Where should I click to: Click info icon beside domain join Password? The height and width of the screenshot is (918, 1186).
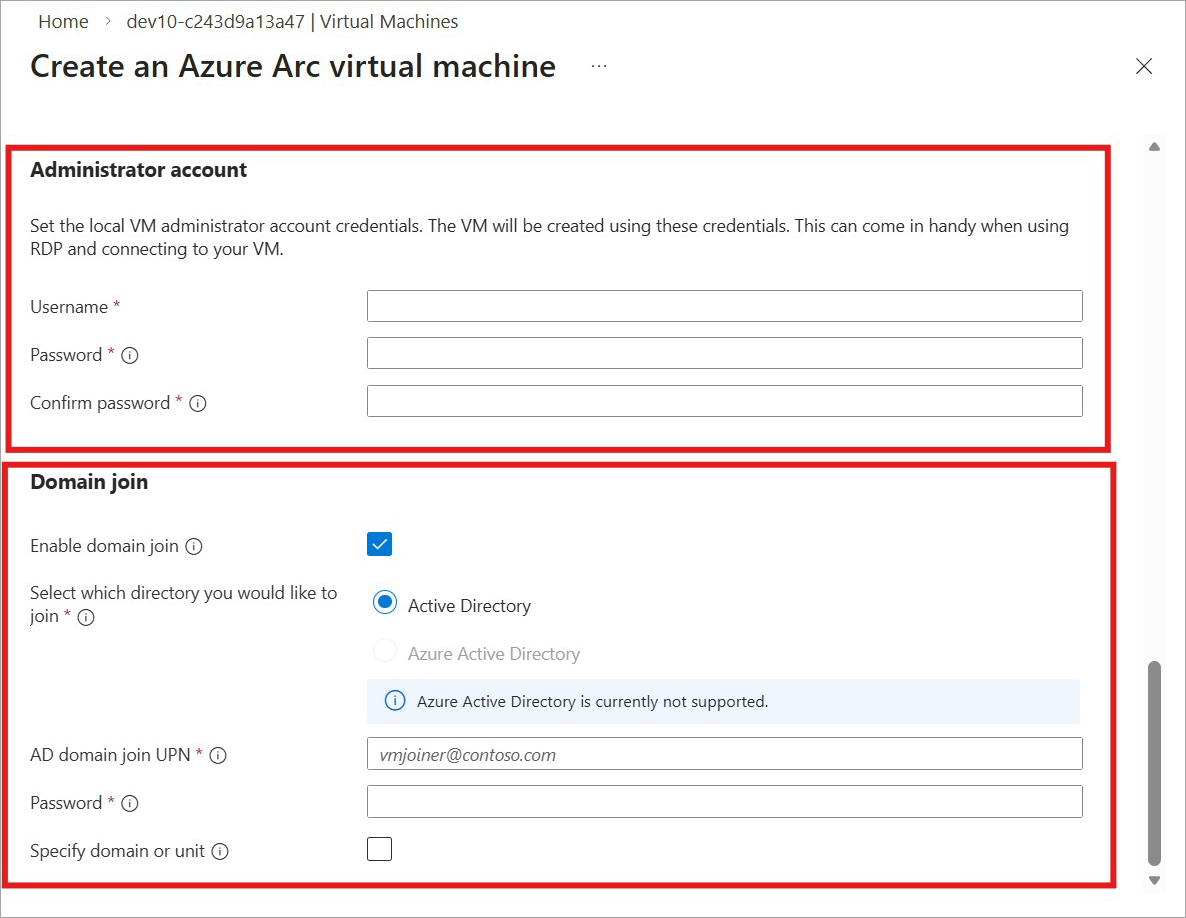pos(130,803)
